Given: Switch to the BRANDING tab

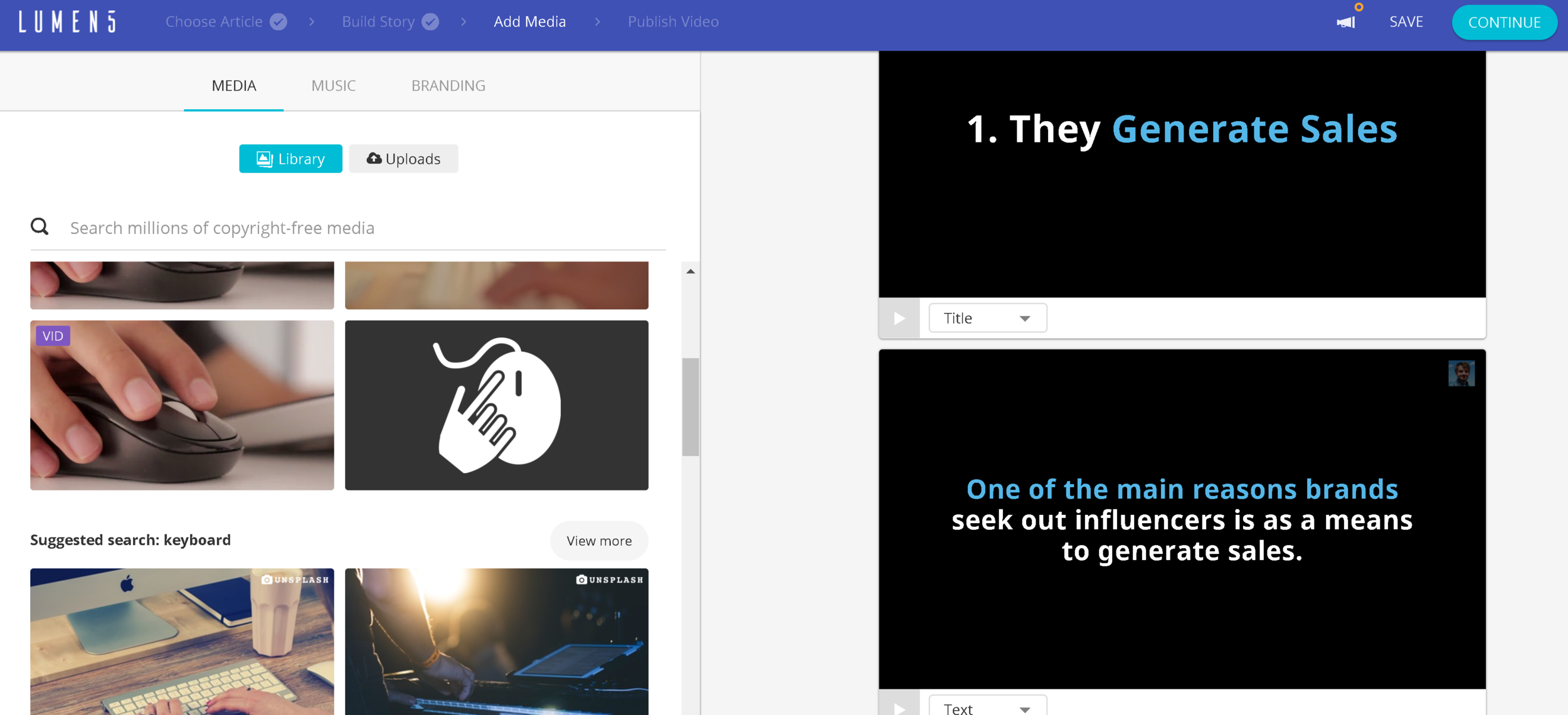Looking at the screenshot, I should point(448,86).
